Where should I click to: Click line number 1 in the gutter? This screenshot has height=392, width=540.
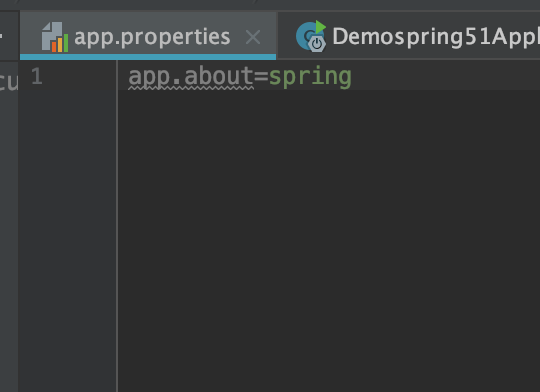pyautogui.click(x=37, y=76)
